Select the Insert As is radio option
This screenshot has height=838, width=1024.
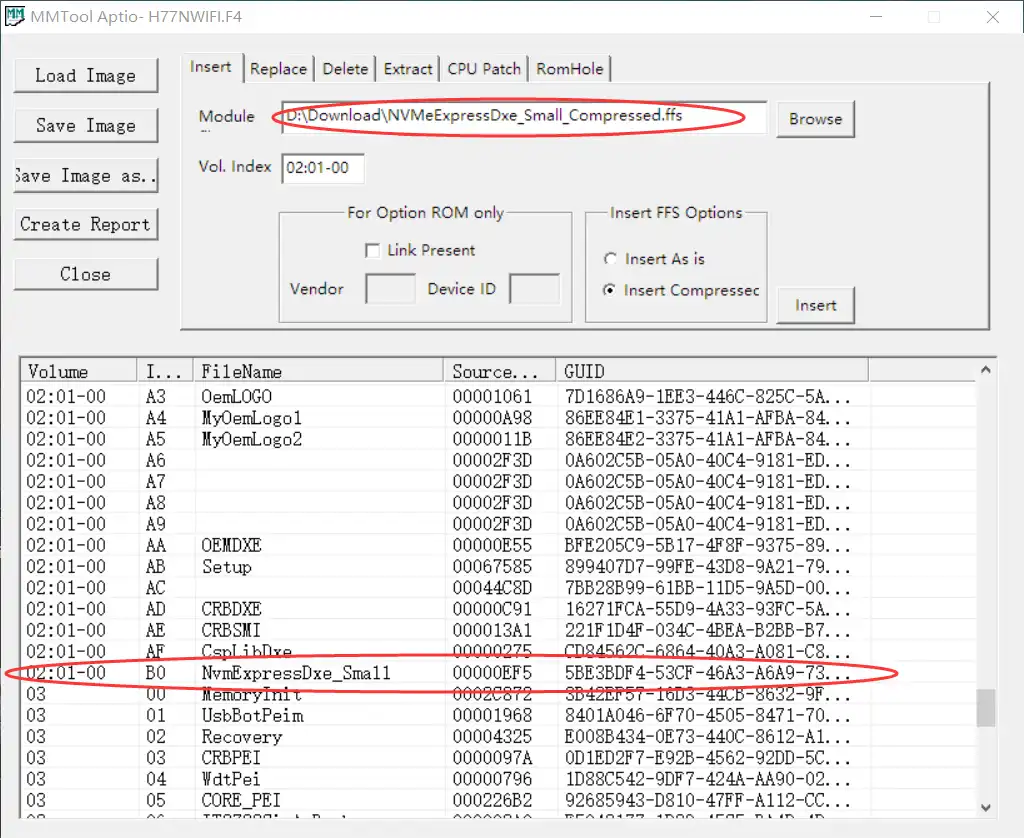point(610,259)
